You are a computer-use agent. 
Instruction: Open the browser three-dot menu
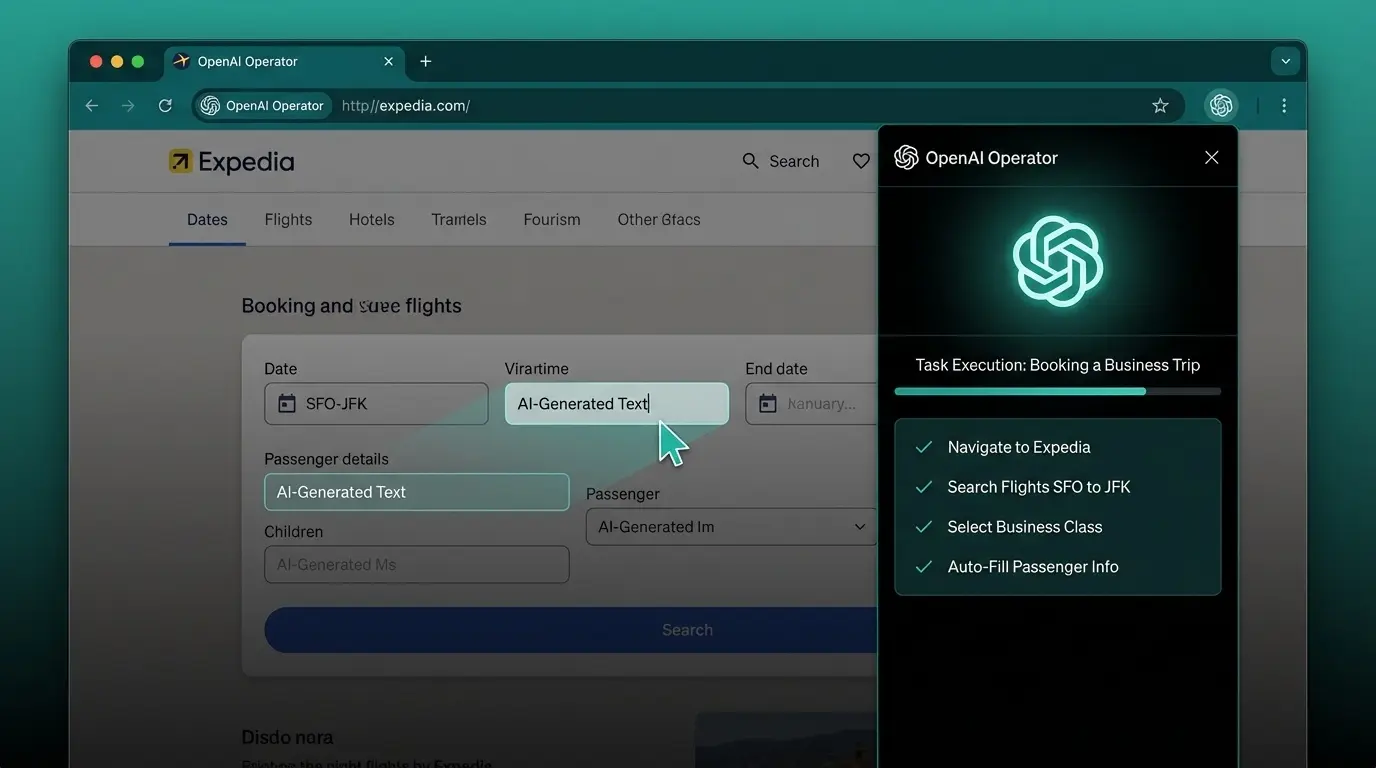click(1284, 105)
